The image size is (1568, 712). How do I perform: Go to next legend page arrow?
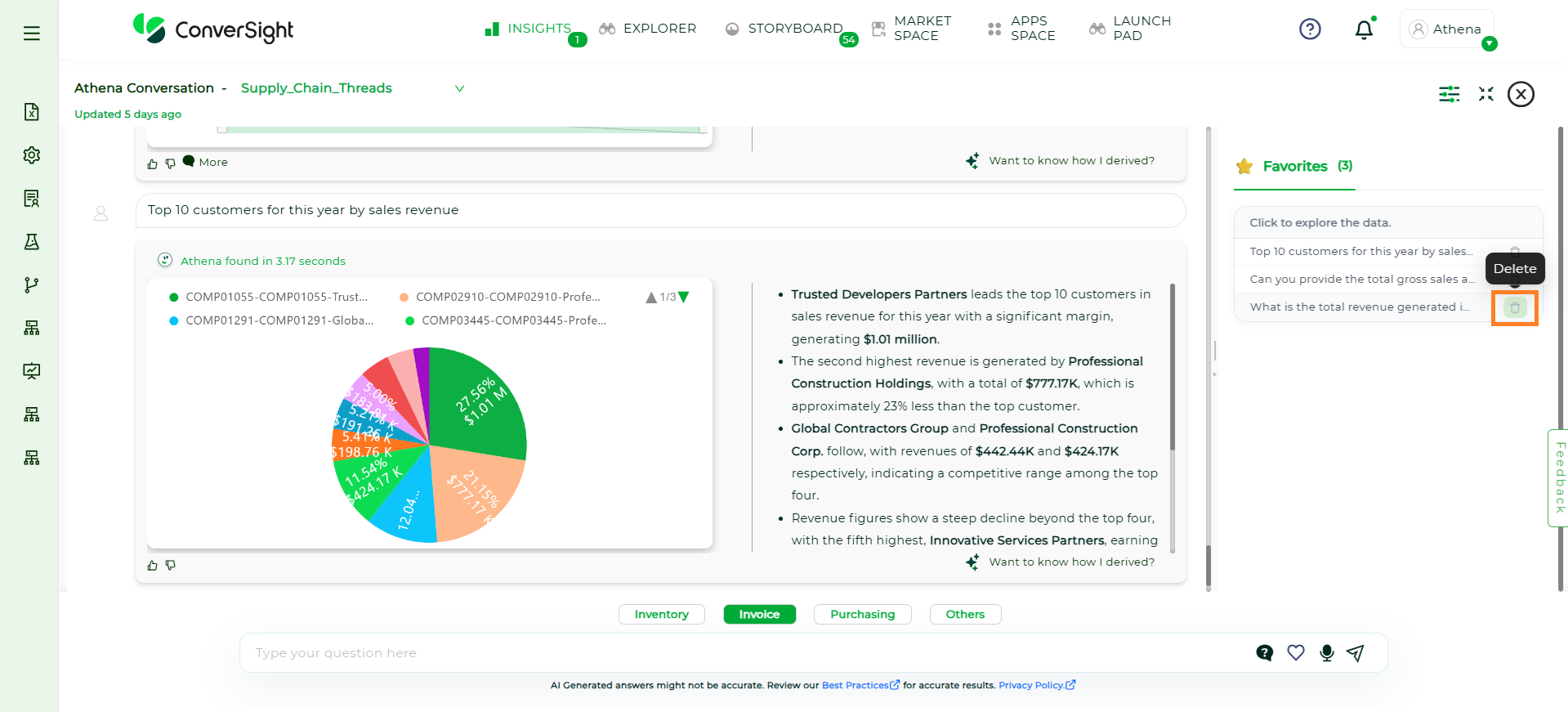(684, 297)
